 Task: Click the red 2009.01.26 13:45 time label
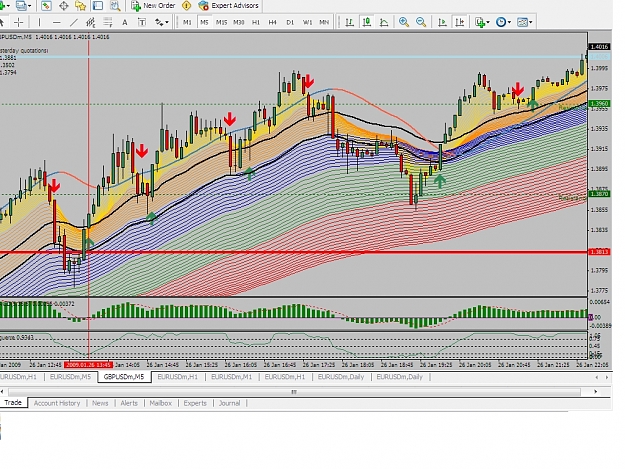tap(88, 365)
